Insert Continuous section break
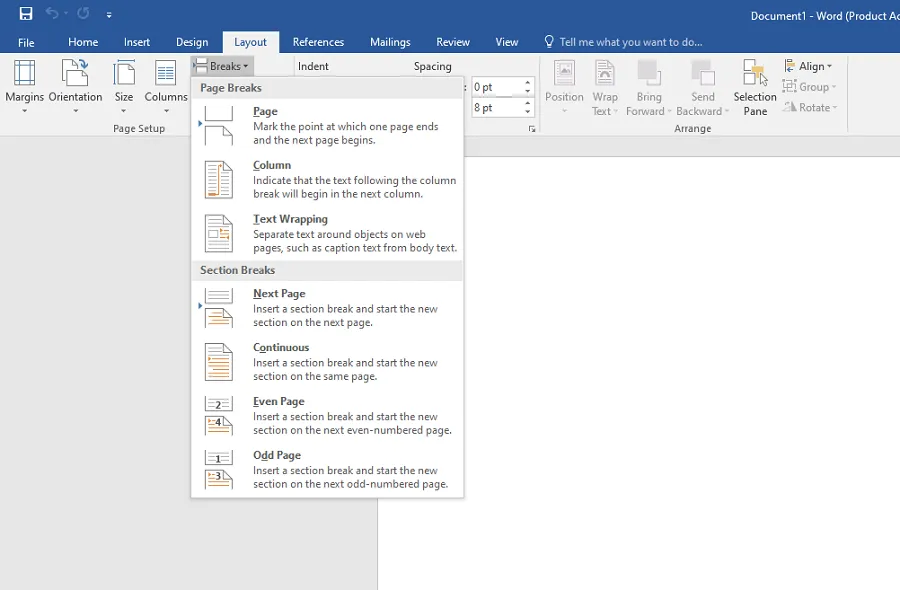The image size is (900, 590). coord(327,362)
